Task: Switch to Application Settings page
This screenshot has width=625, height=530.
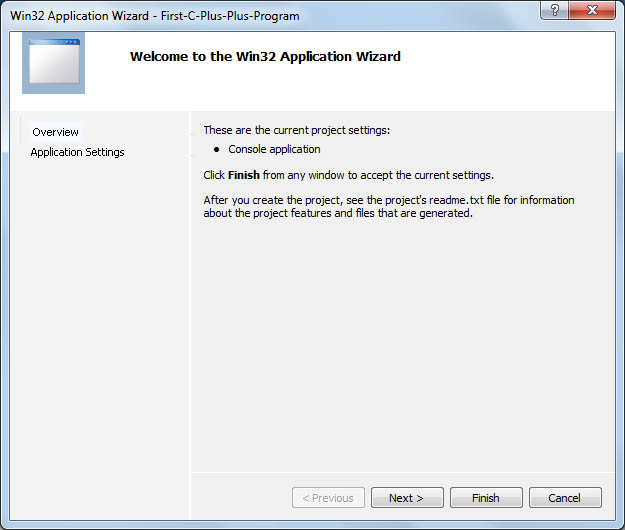Action: pyautogui.click(x=77, y=152)
